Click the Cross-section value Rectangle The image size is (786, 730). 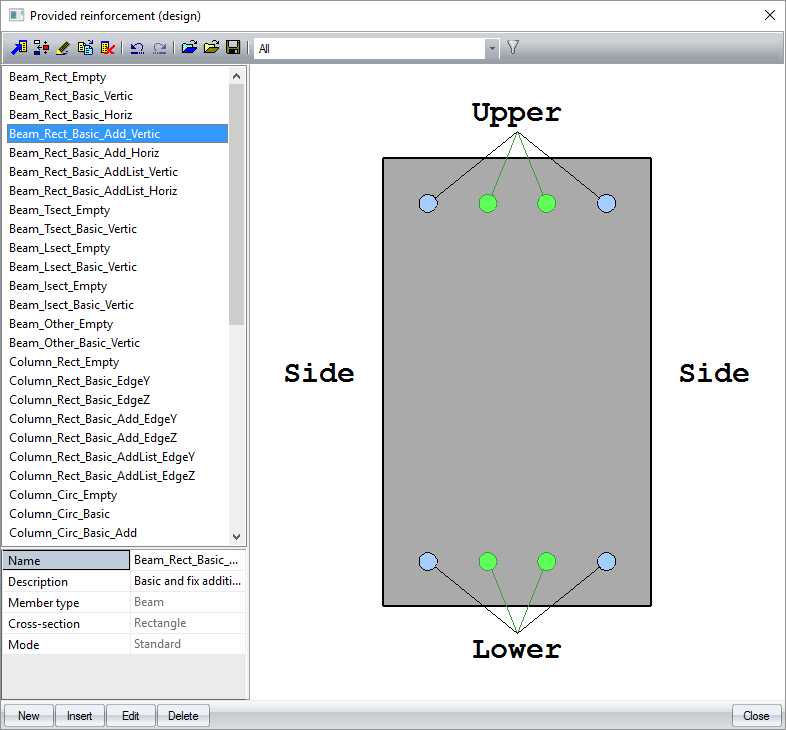point(188,623)
